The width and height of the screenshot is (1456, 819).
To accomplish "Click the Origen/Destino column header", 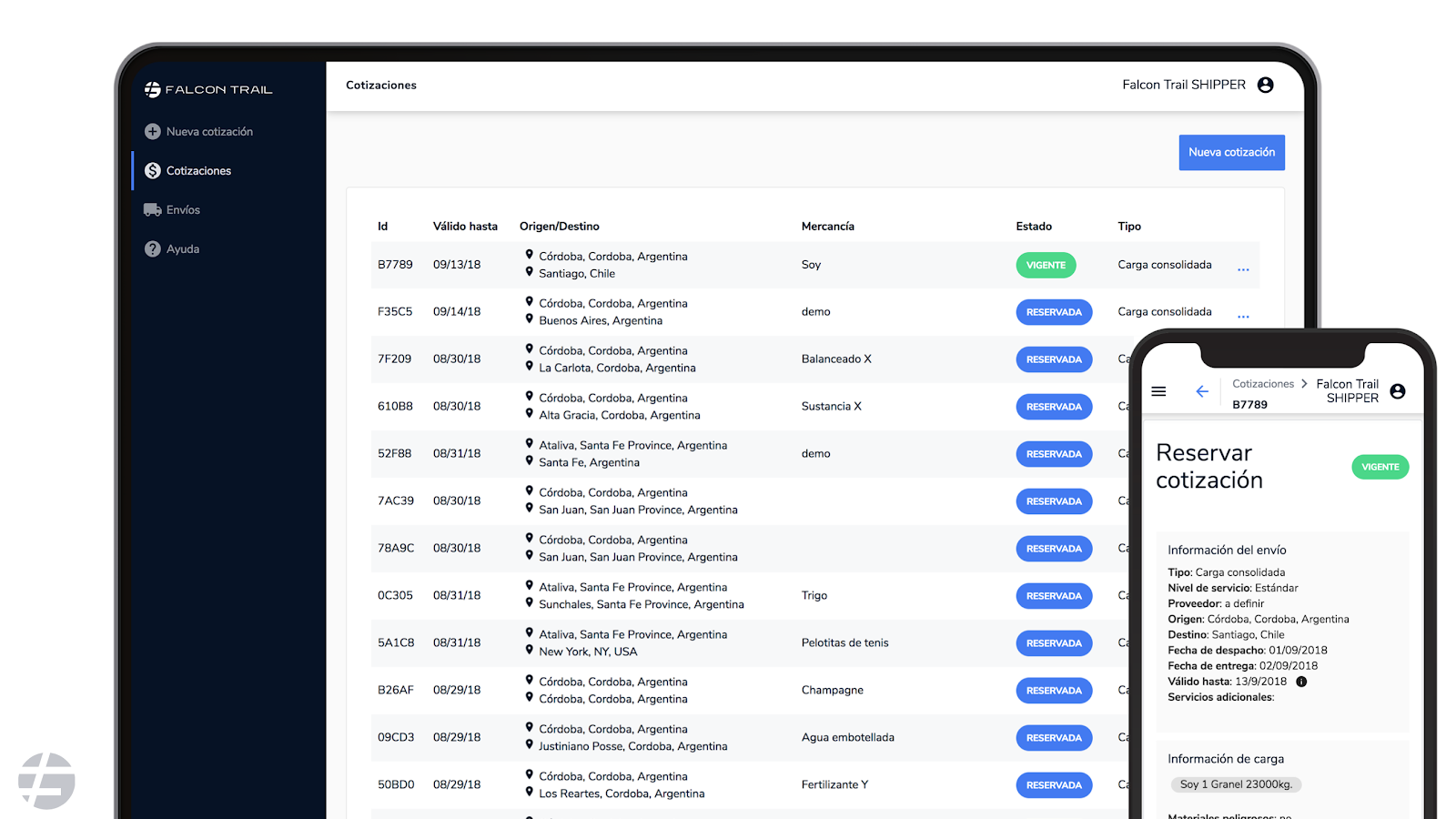I will coord(560,227).
